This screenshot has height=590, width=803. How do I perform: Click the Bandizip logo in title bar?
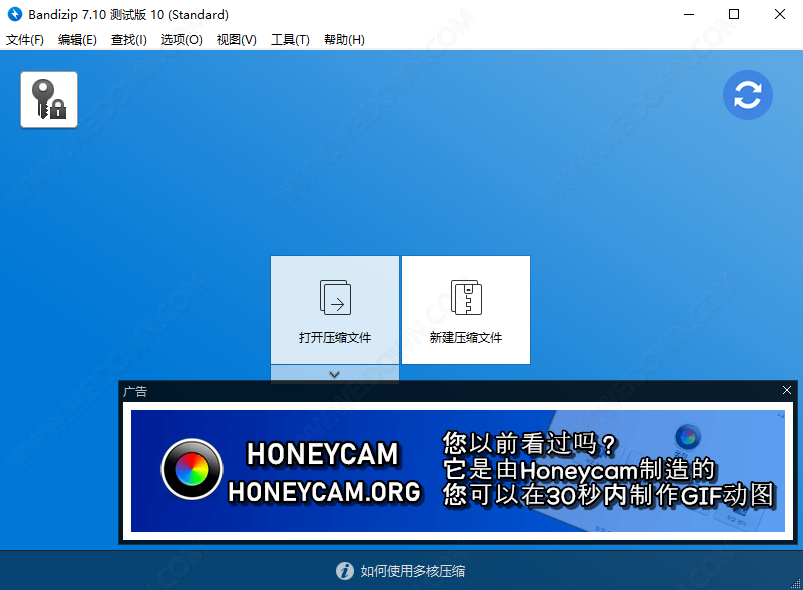point(14,14)
